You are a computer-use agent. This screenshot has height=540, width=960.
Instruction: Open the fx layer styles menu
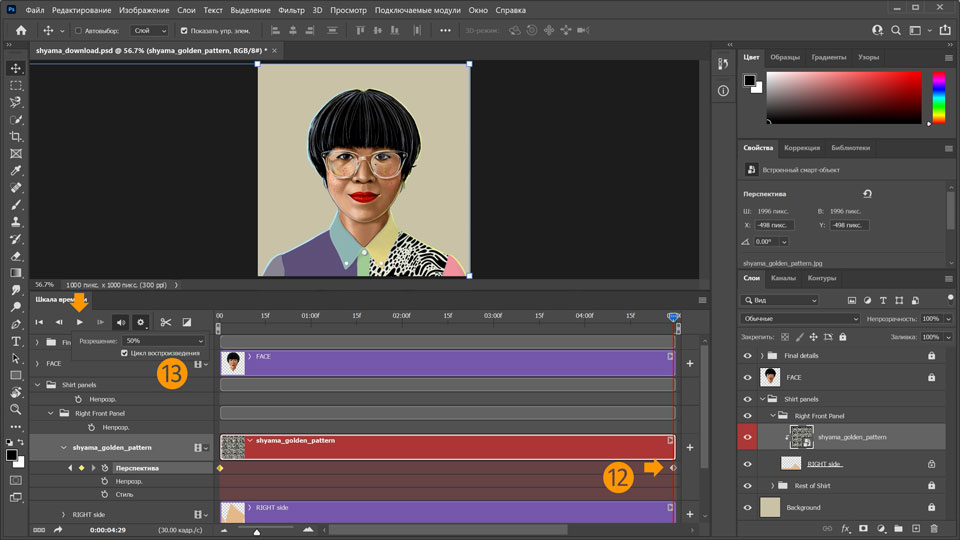click(x=845, y=528)
